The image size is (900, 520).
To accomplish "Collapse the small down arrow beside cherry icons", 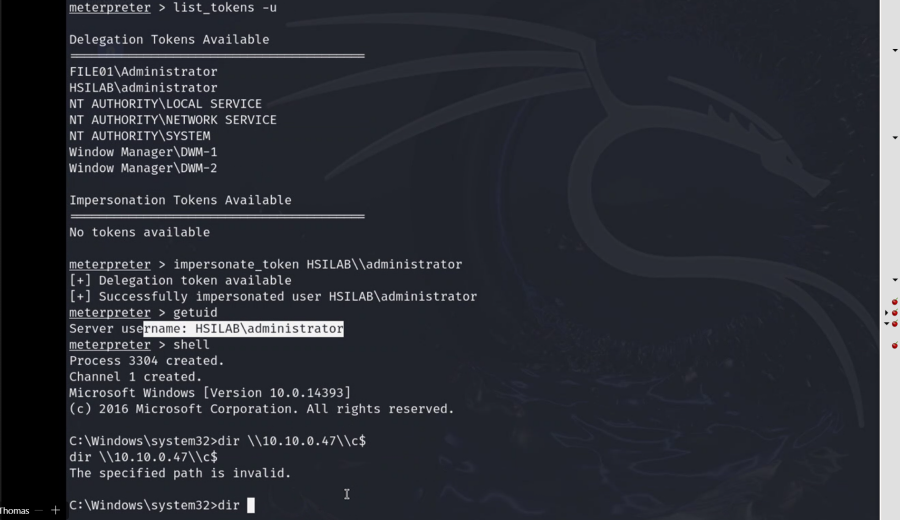I will click(x=887, y=323).
